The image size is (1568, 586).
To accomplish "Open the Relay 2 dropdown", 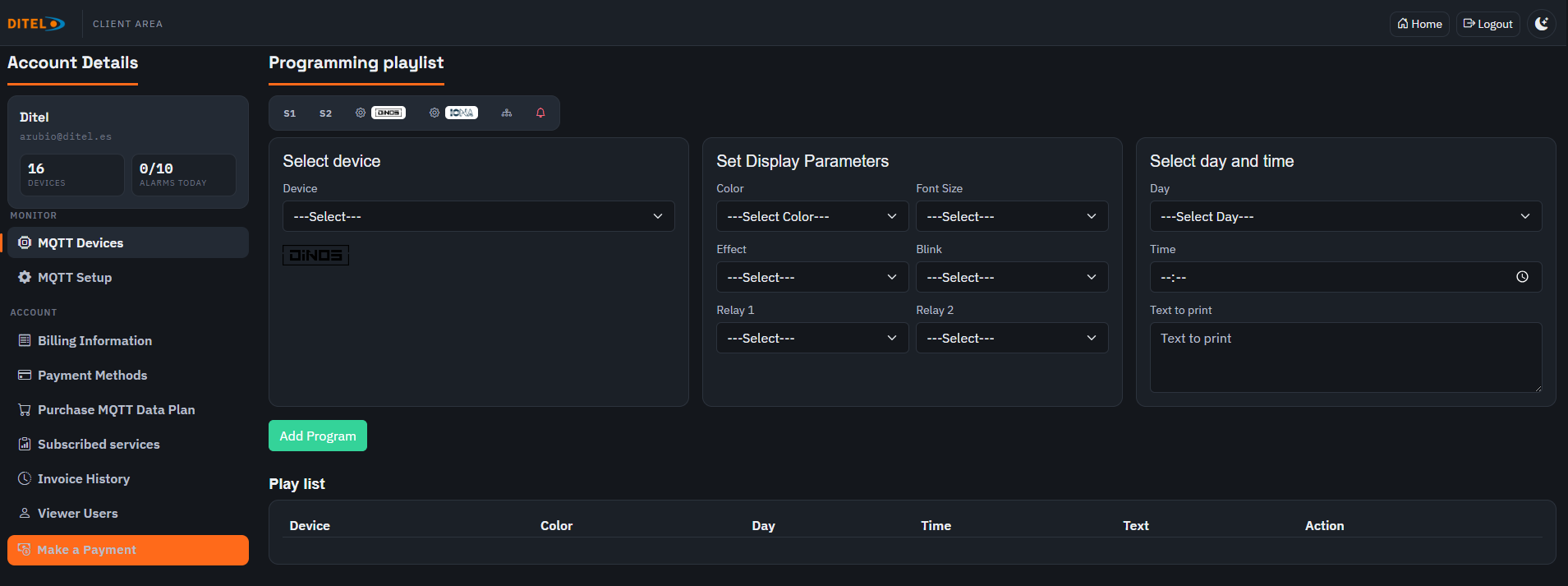I will pos(1012,338).
